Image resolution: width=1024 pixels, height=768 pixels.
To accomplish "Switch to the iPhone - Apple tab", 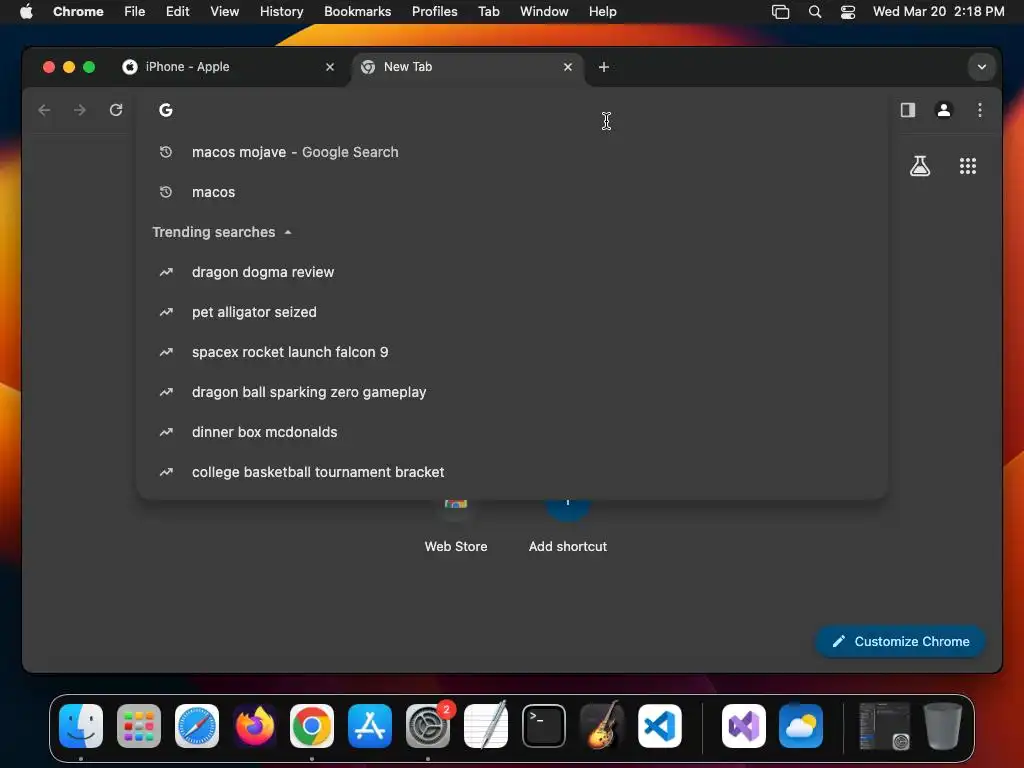I will [x=227, y=67].
